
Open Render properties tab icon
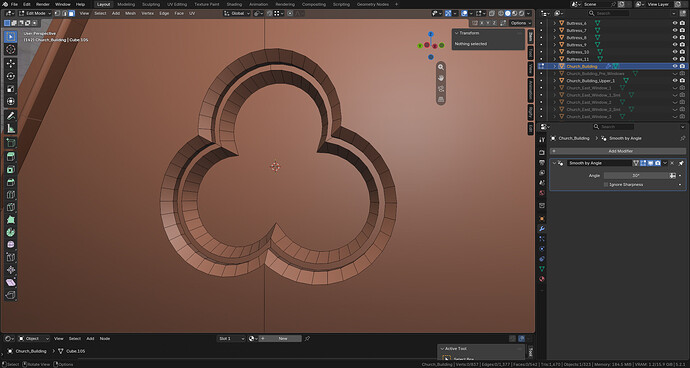coord(542,152)
